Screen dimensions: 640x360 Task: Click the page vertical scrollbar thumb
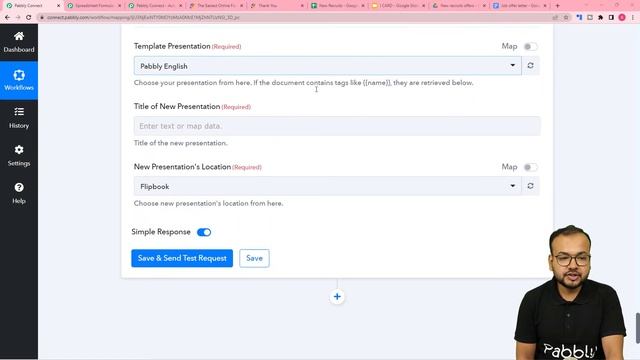coord(637,328)
